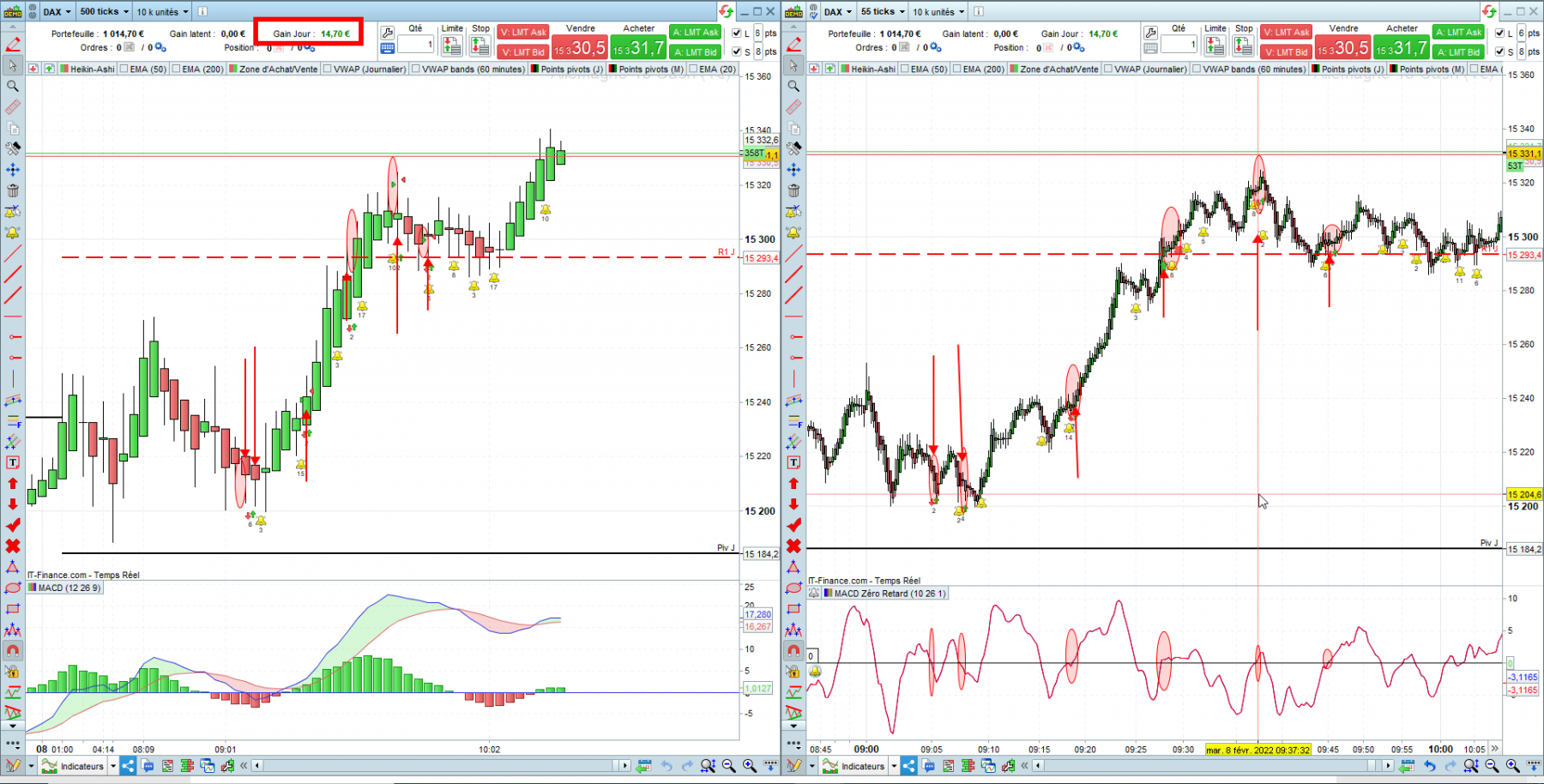Viewport: 1544px width, 784px height.
Task: Select the cursor pointer tool in left window
Action: coord(13,65)
